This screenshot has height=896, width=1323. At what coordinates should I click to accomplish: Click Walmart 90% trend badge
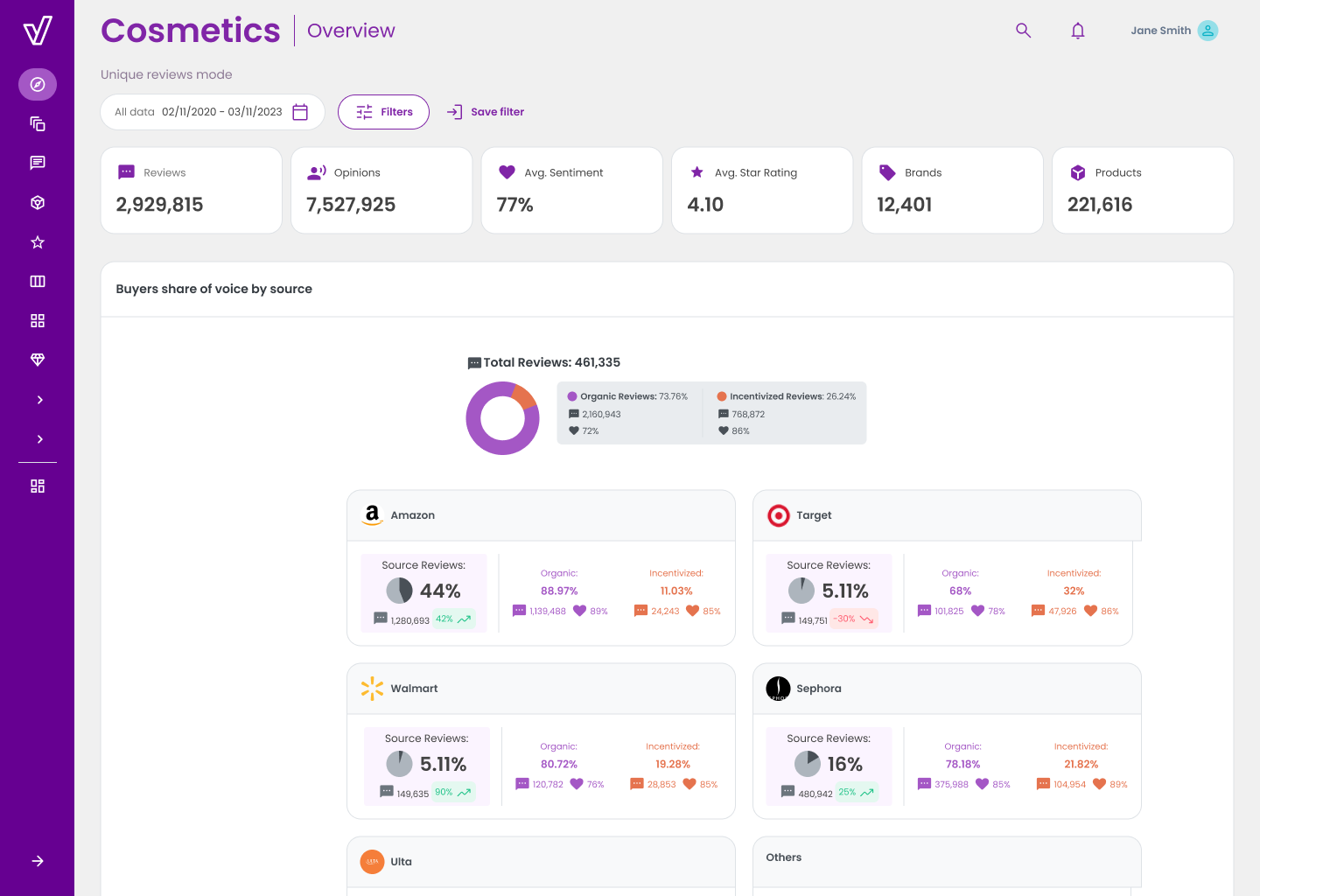click(x=453, y=792)
